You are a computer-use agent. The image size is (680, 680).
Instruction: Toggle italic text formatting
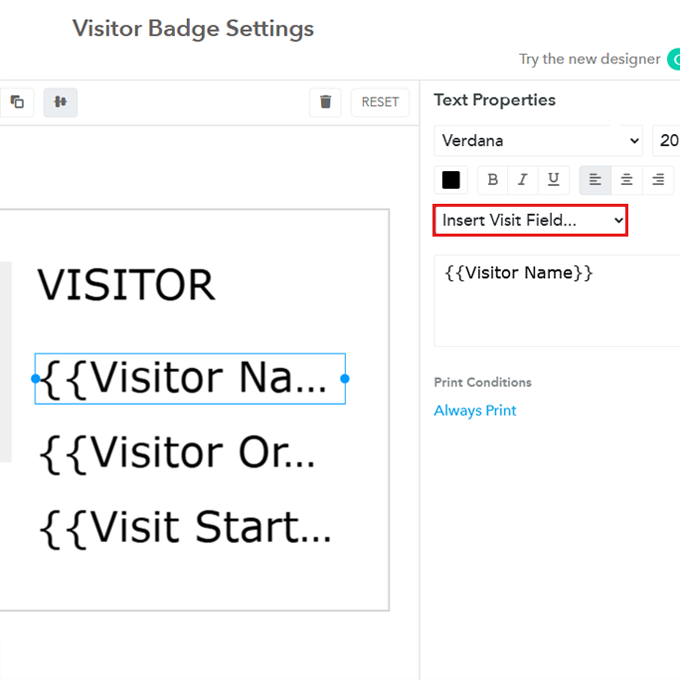pos(522,180)
